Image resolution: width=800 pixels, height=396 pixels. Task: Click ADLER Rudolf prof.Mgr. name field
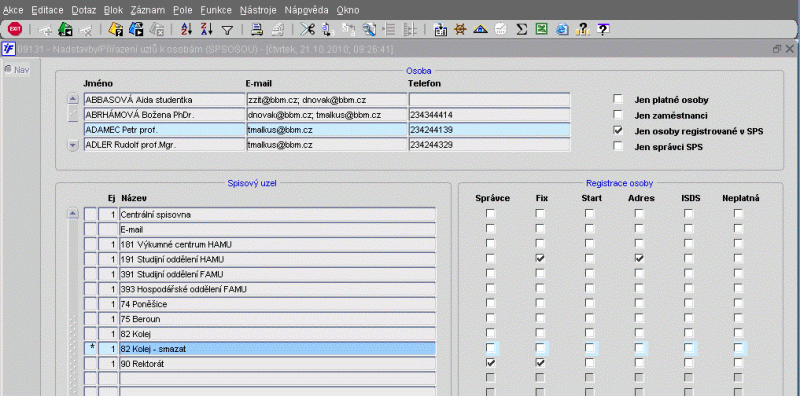164,145
